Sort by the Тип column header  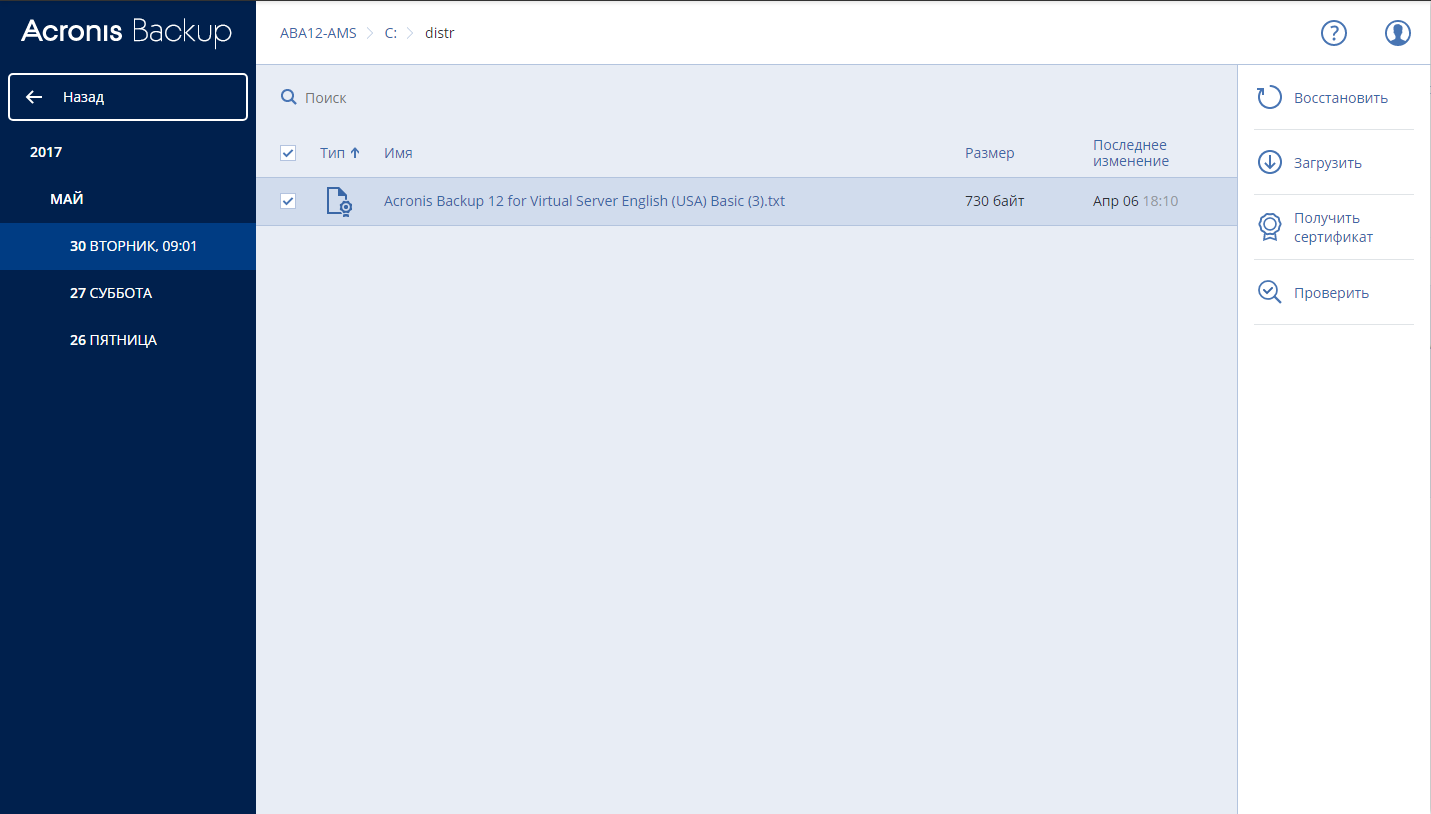tap(340, 153)
